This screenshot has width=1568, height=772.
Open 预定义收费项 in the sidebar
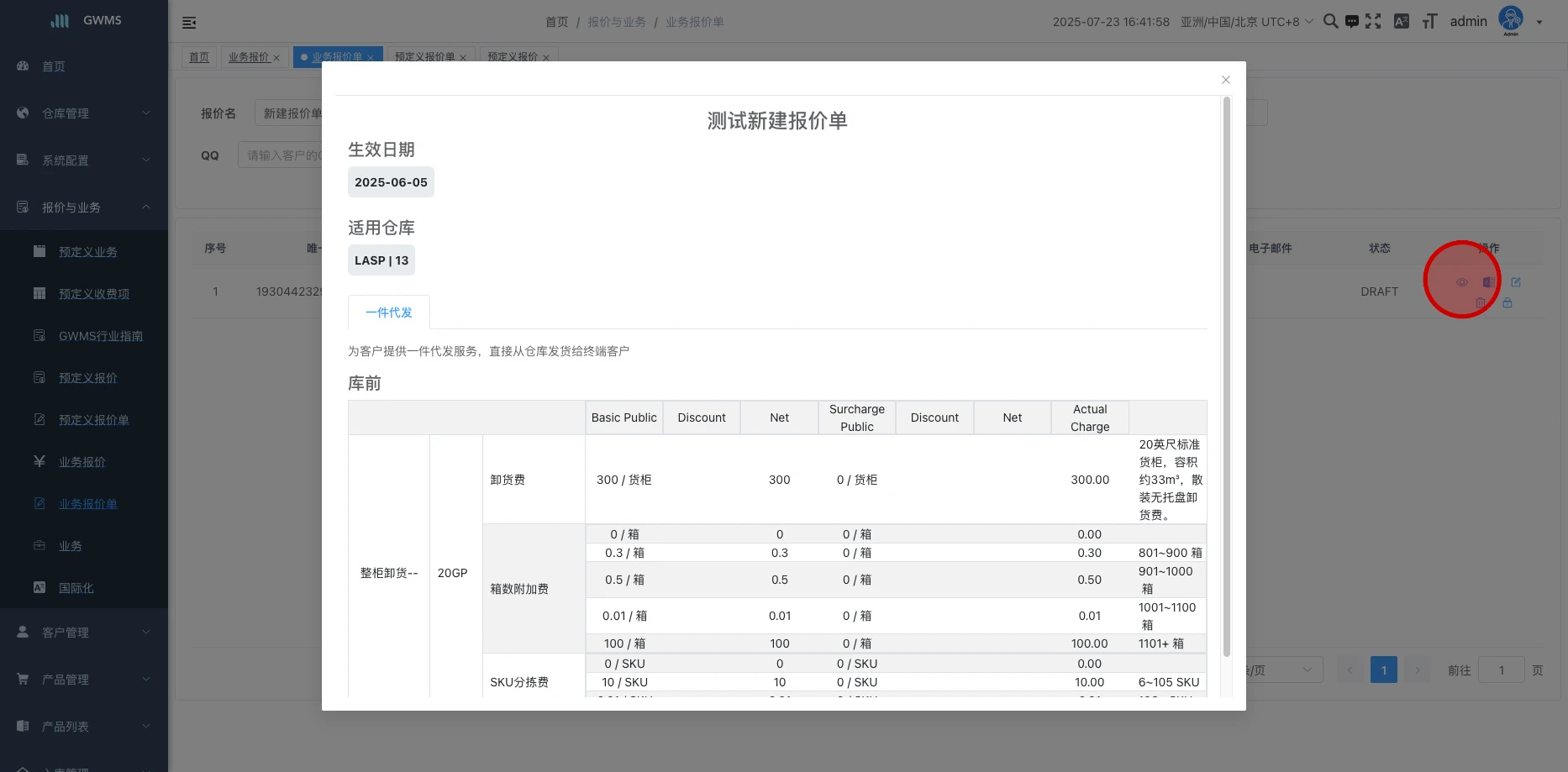(94, 294)
